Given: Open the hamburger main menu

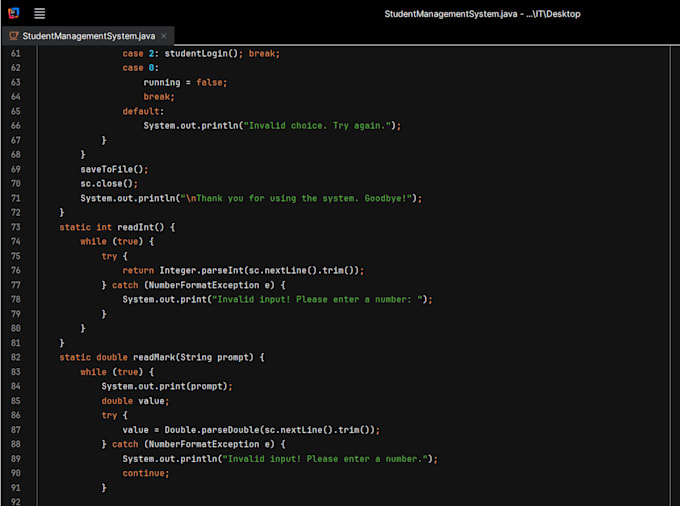Looking at the screenshot, I should click(39, 13).
